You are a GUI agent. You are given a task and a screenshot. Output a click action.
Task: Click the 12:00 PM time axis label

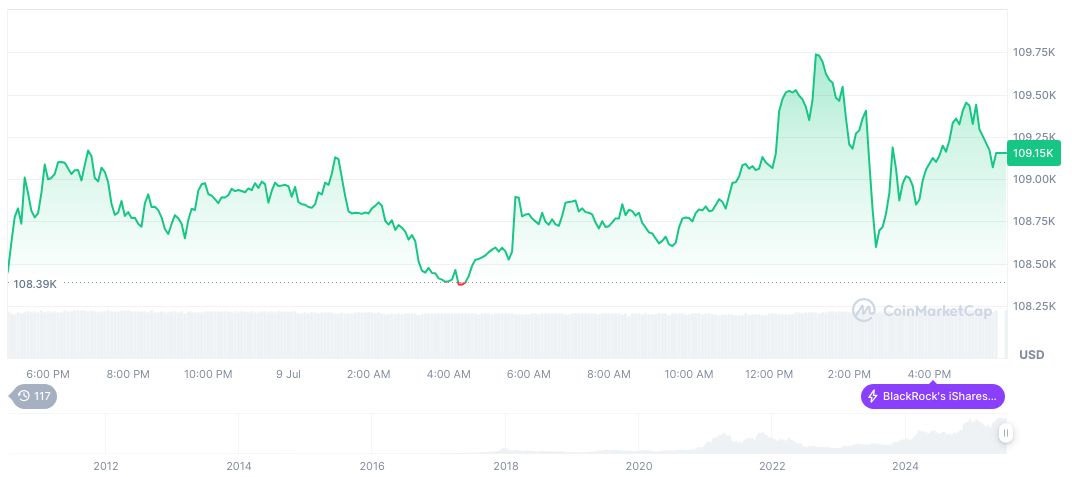pyautogui.click(x=769, y=374)
